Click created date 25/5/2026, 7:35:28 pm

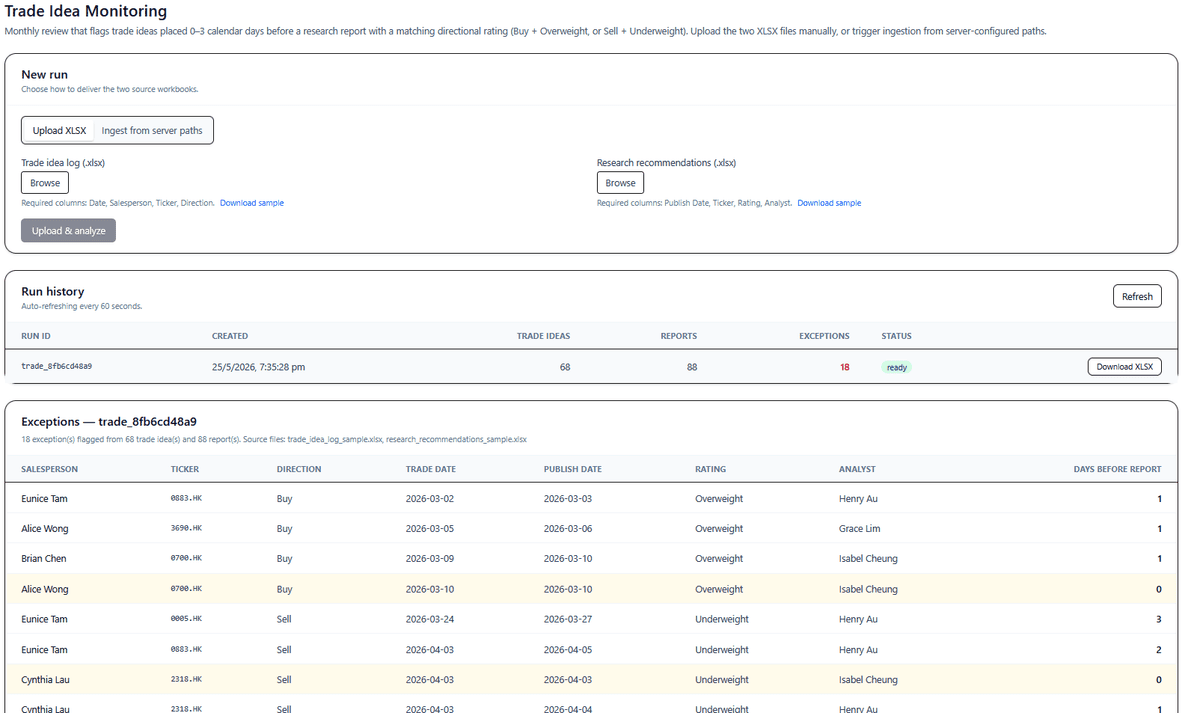point(258,367)
